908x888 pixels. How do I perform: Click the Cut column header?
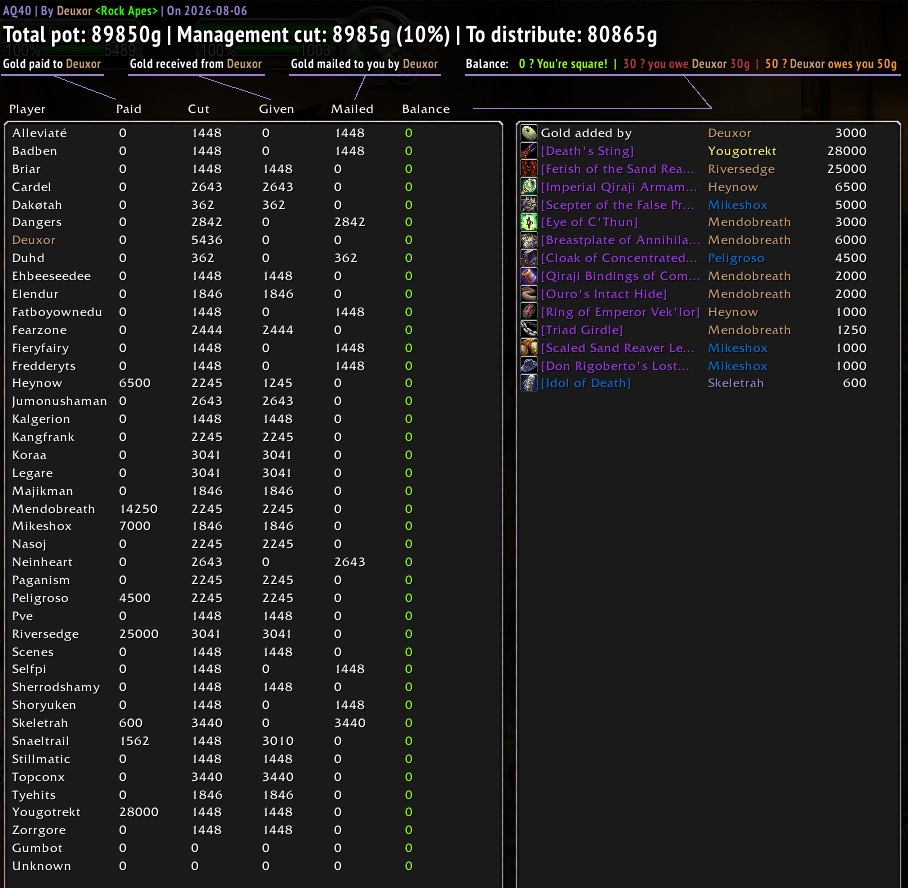coord(199,109)
